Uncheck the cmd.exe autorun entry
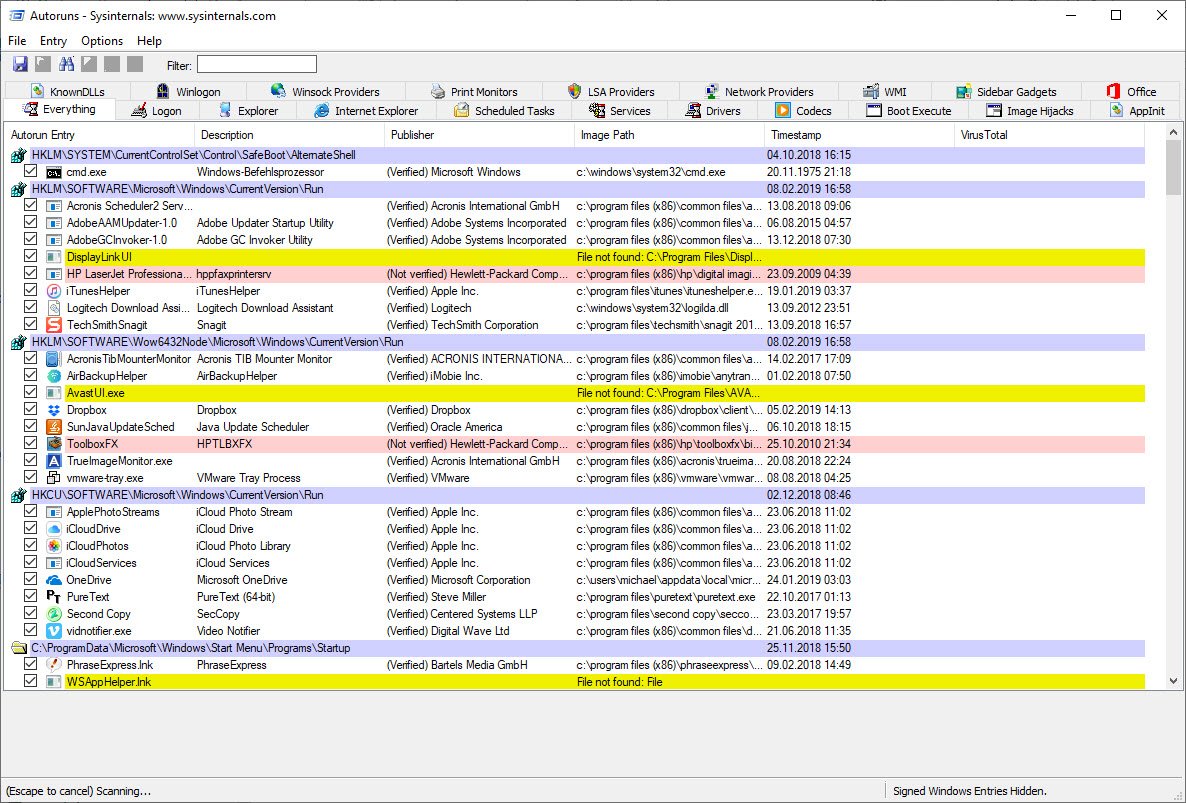 coord(30,172)
